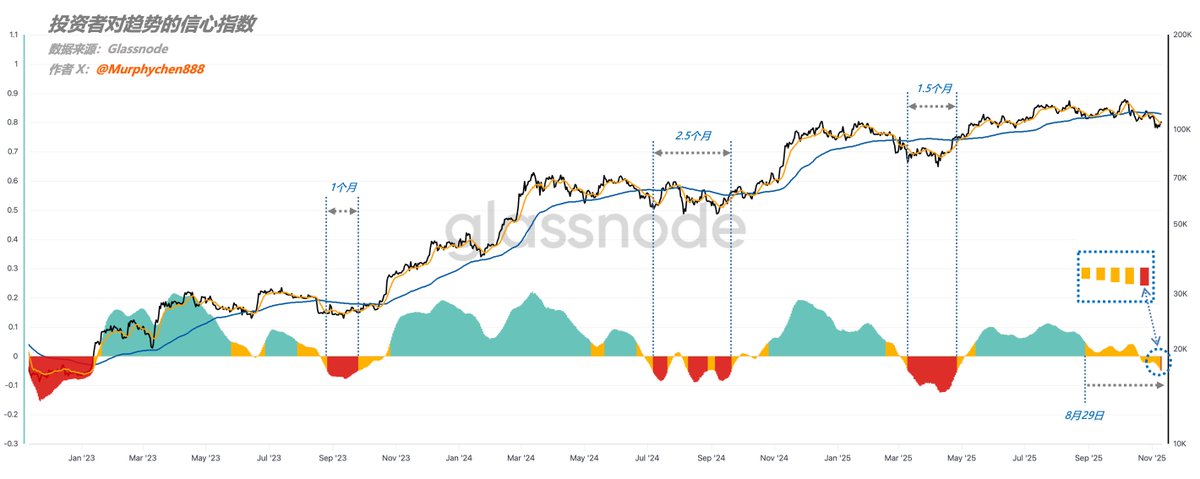Click the @Murphychen888 author handle
This screenshot has height=479, width=1200.
pyautogui.click(x=150, y=69)
